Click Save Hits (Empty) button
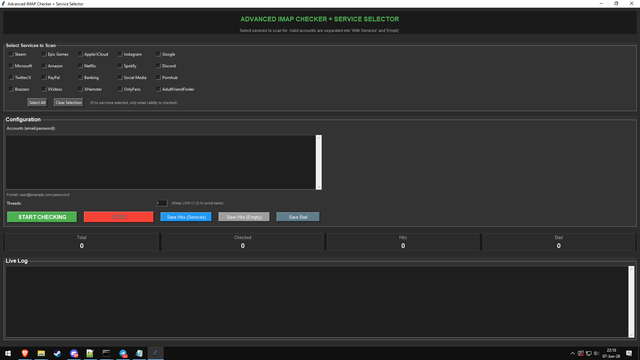 click(x=244, y=217)
